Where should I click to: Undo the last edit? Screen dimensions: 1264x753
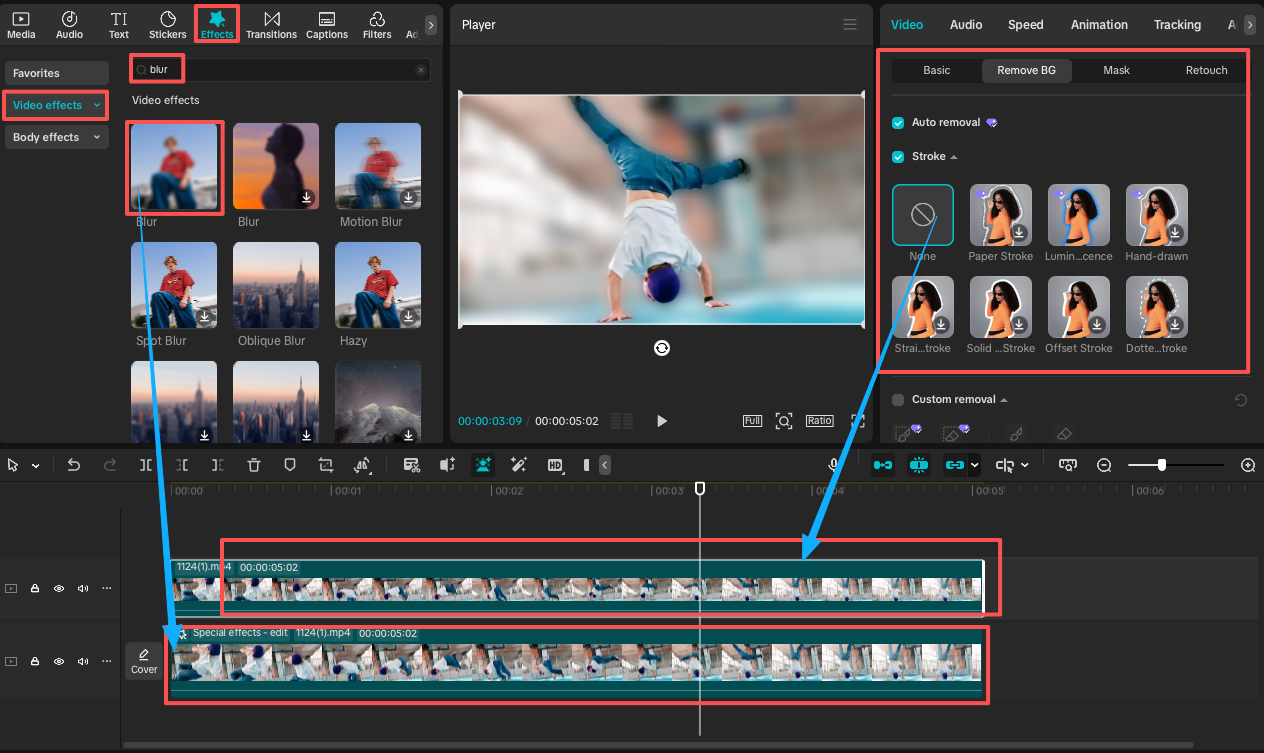[x=73, y=464]
